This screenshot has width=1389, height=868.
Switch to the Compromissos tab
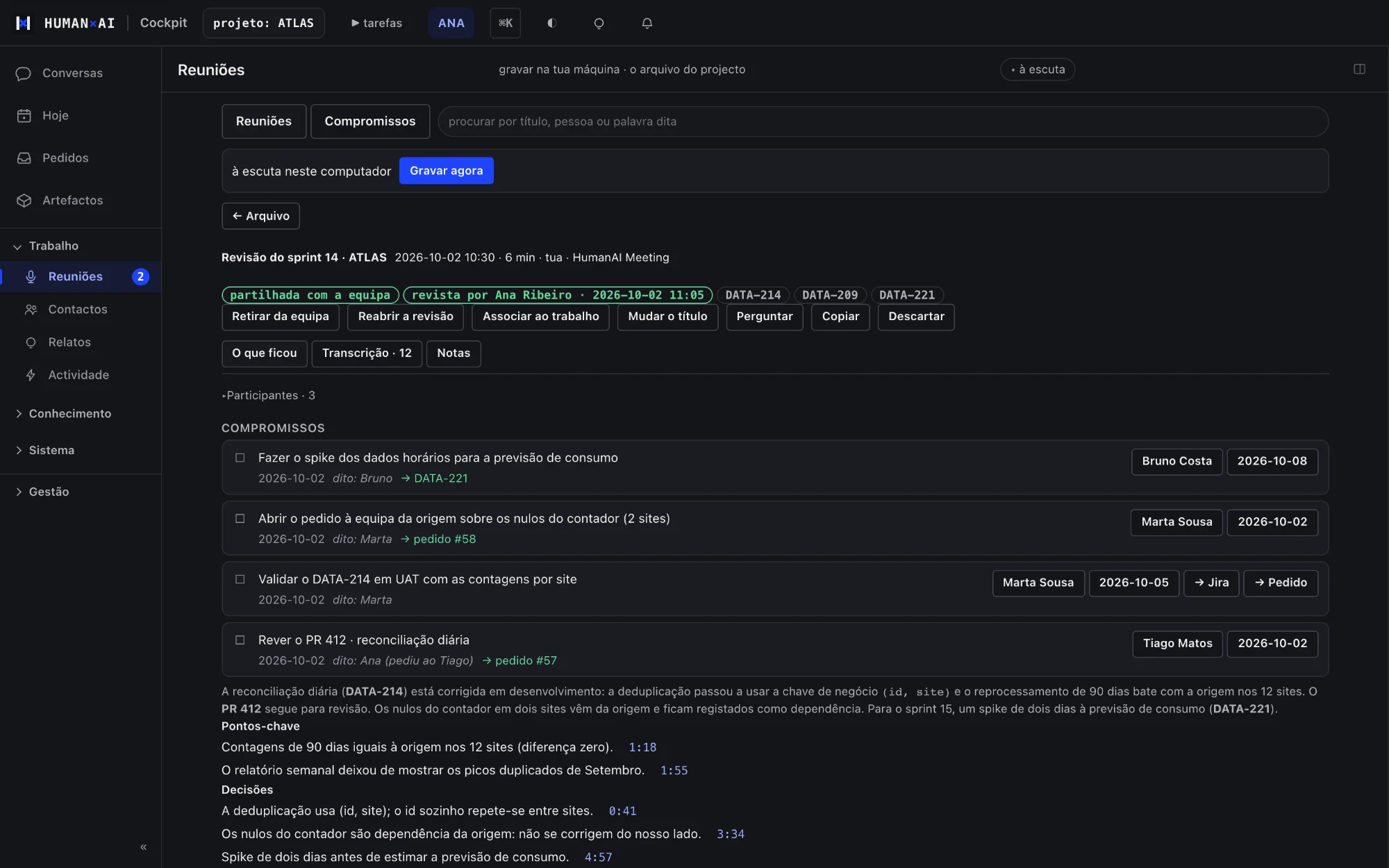click(x=370, y=122)
